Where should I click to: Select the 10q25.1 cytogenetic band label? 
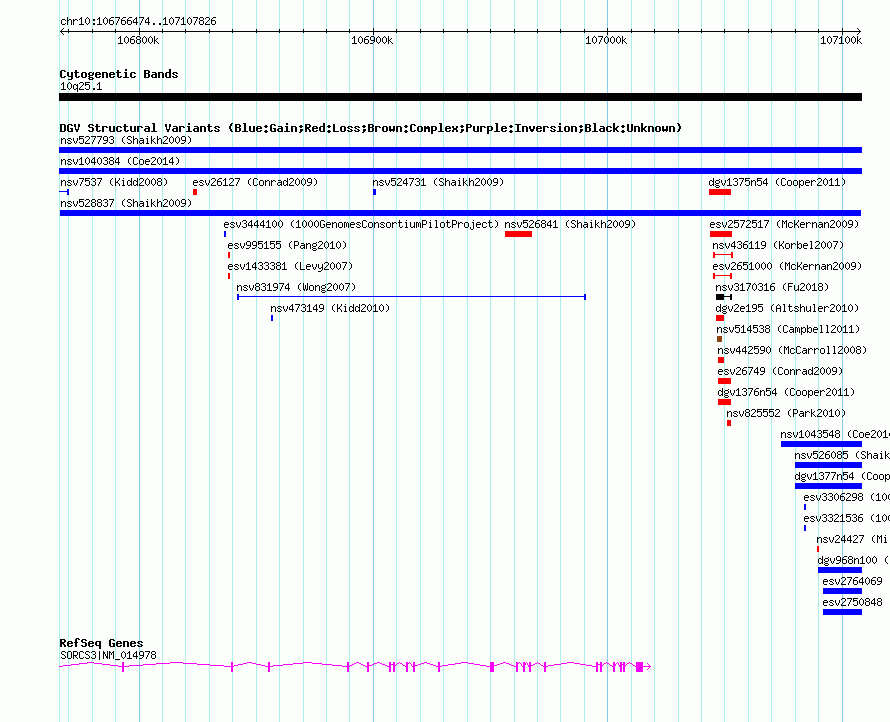coord(81,86)
